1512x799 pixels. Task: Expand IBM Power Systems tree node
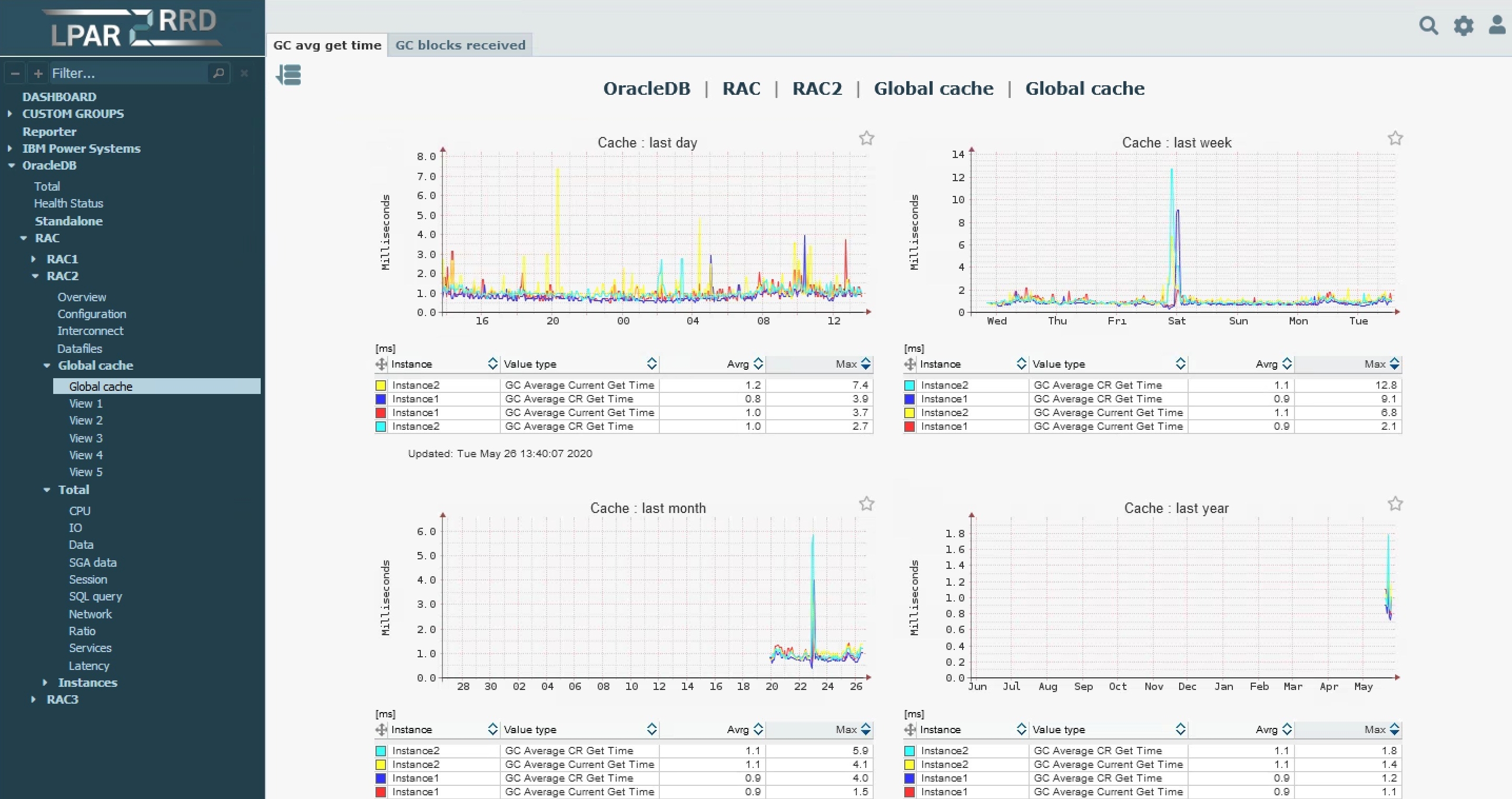[10, 149]
